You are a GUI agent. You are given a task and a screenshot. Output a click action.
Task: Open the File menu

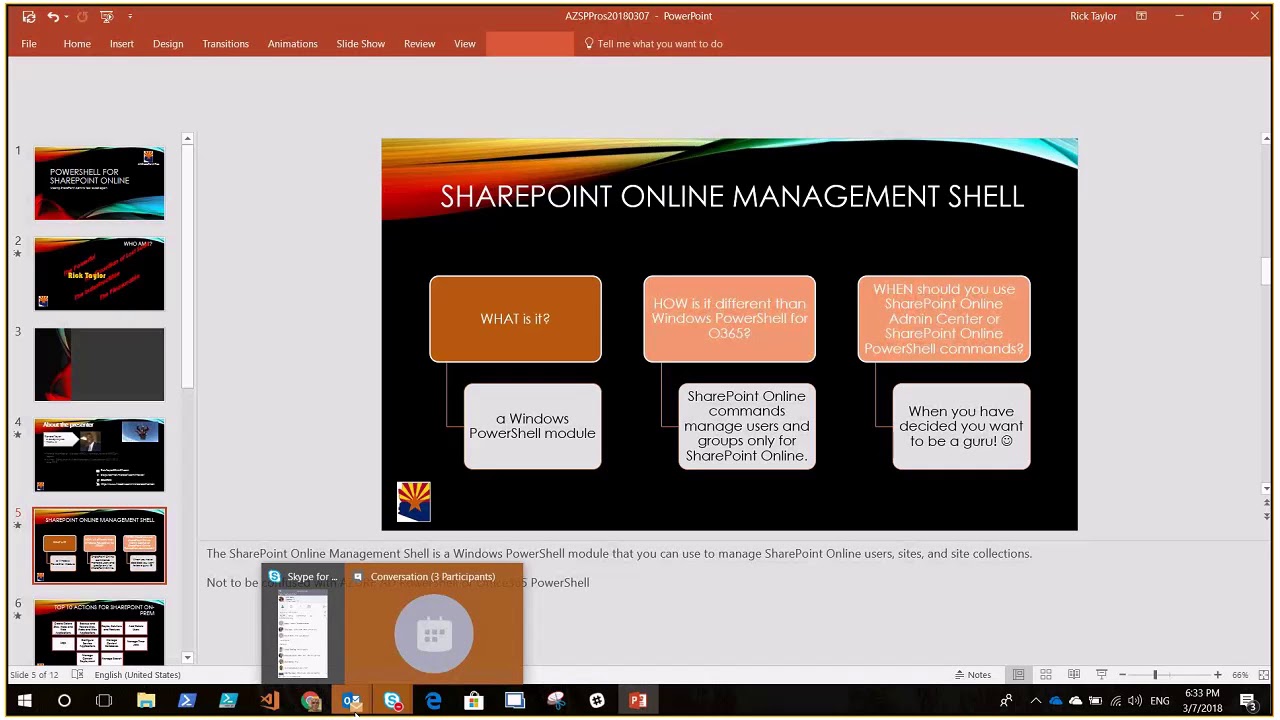[29, 44]
